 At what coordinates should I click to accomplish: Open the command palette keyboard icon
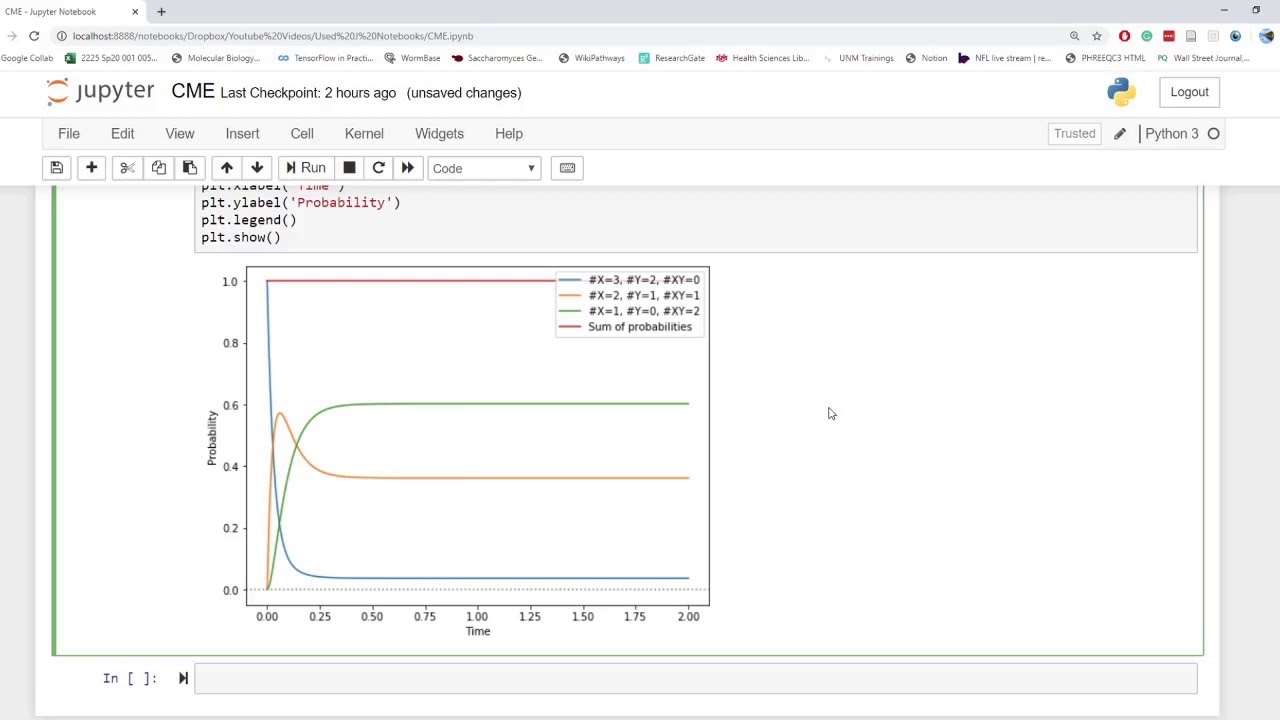tap(567, 168)
